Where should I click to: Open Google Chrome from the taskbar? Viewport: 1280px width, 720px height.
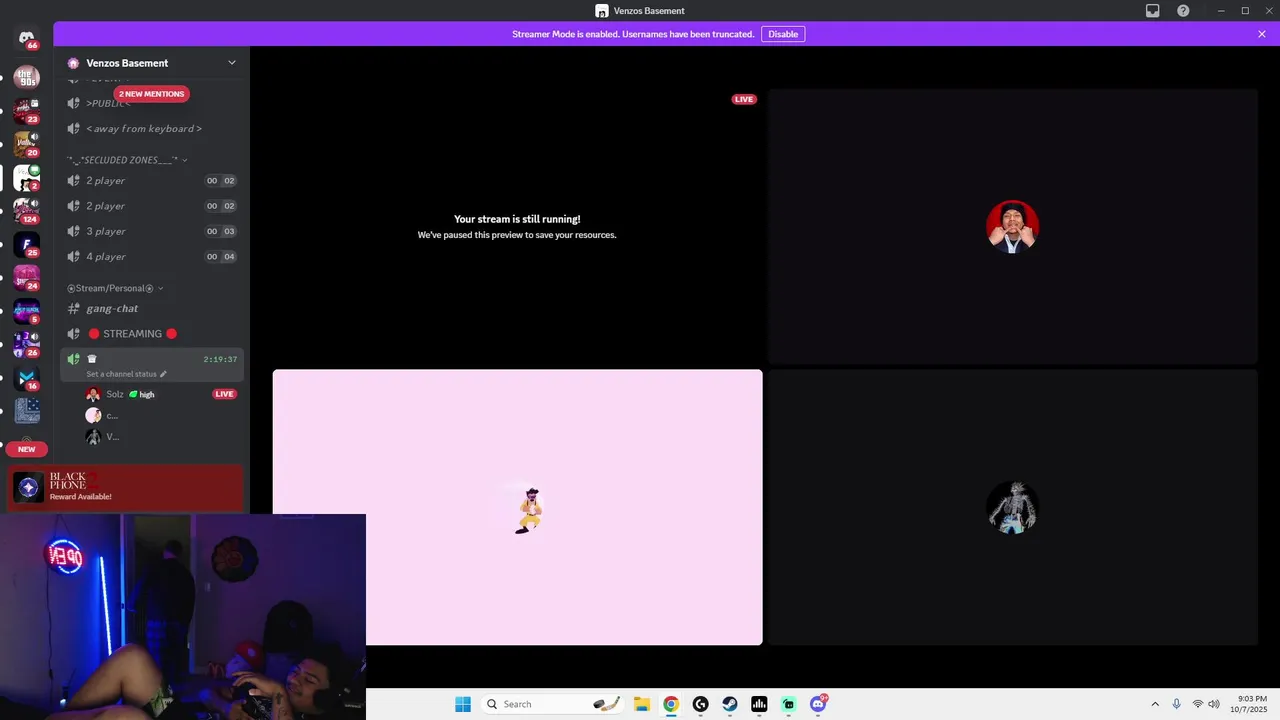671,704
